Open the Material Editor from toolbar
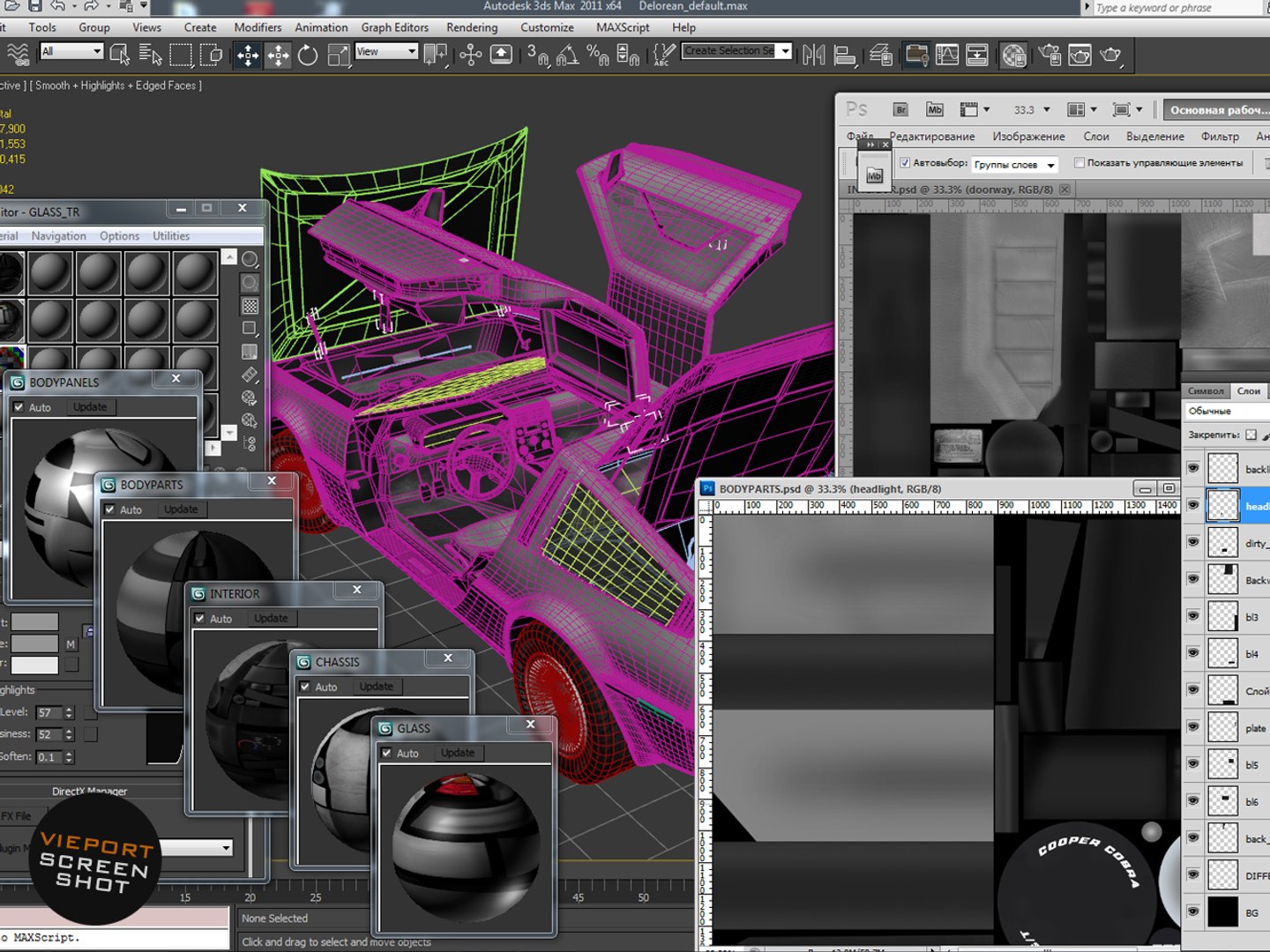Viewport: 1270px width, 952px height. coord(1013,56)
